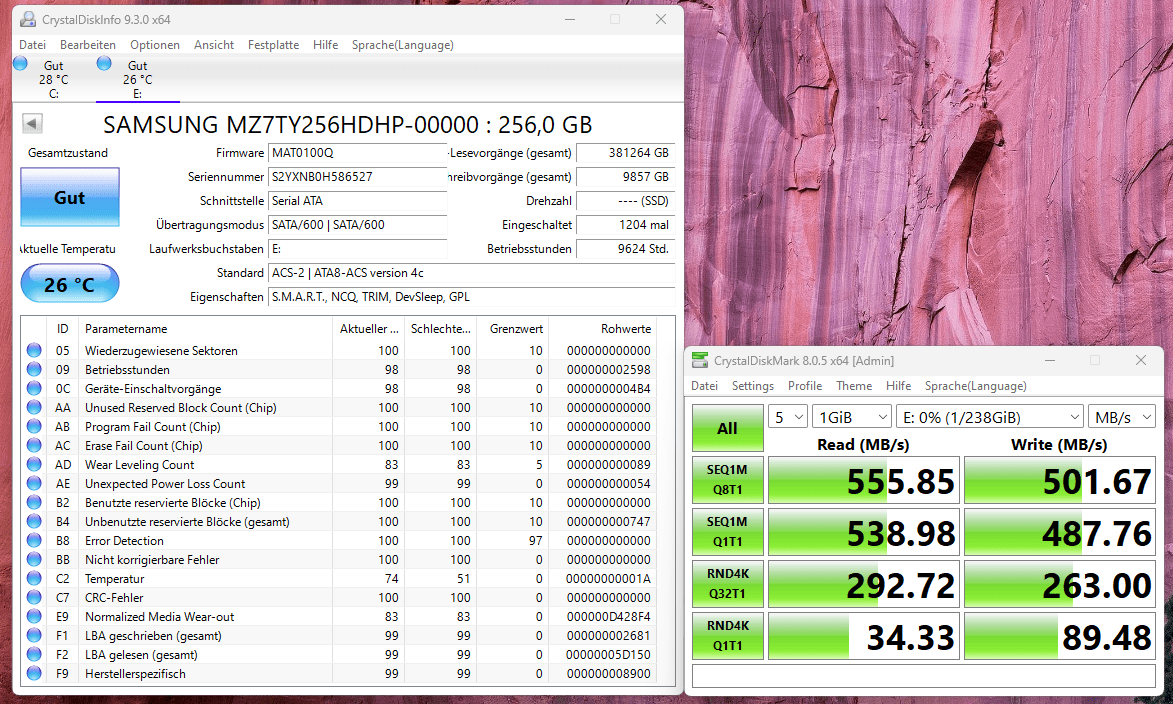This screenshot has height=704, width=1173.
Task: Open Settings menu in CrystalDiskMark
Action: click(x=753, y=386)
